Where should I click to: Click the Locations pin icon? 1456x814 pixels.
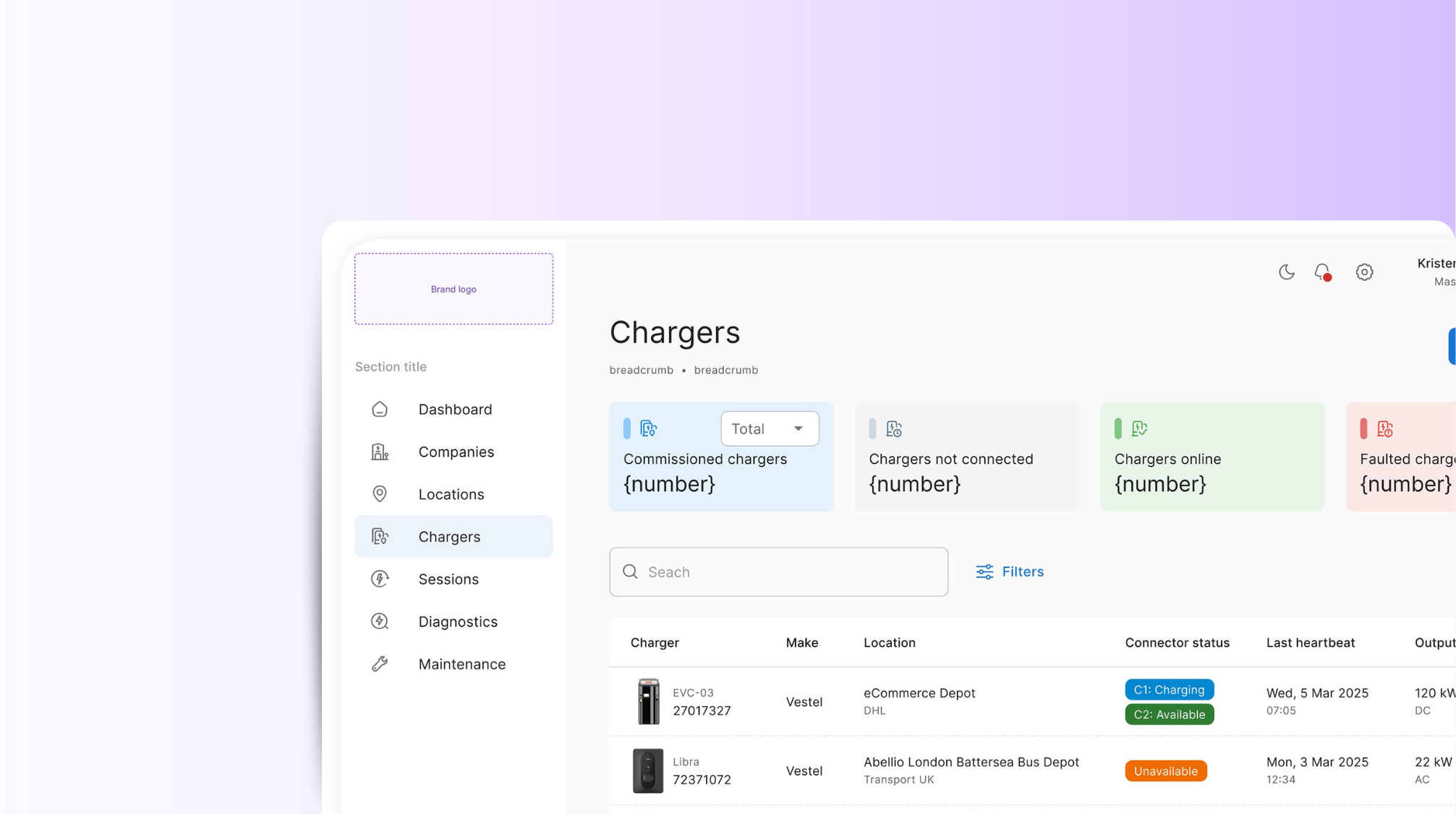[x=380, y=494]
